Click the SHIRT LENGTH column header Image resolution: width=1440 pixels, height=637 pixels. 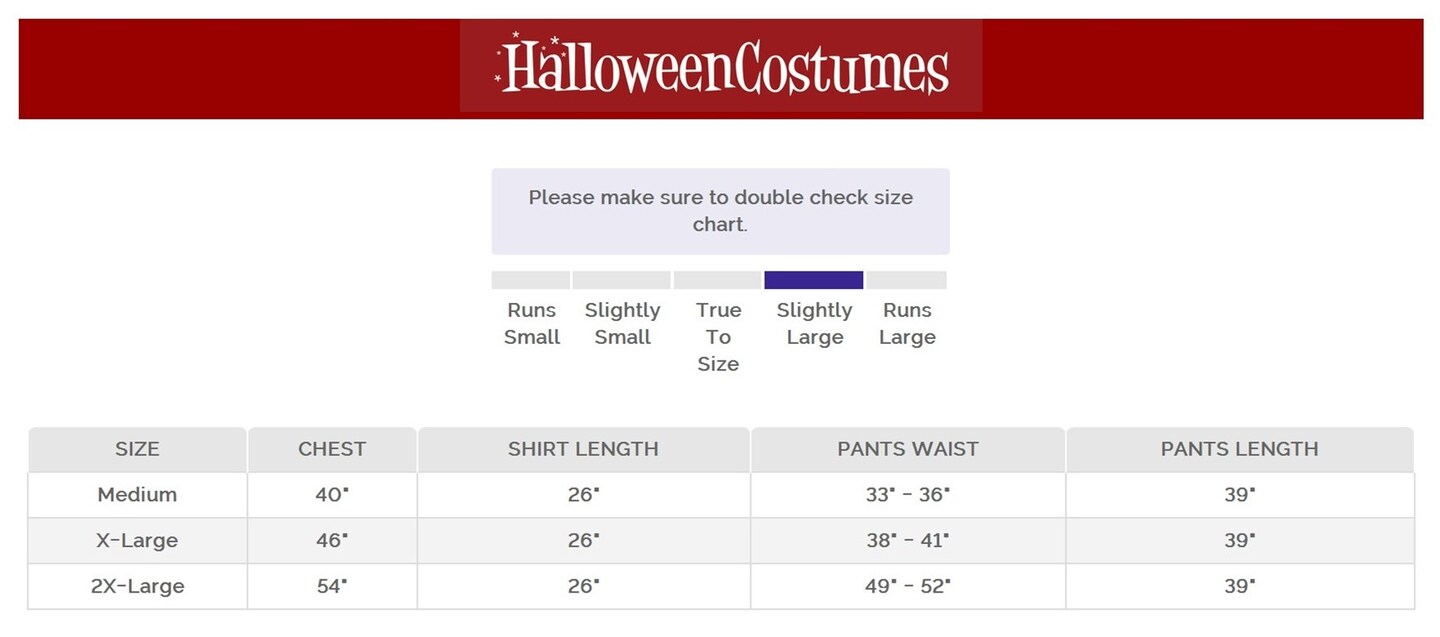583,449
